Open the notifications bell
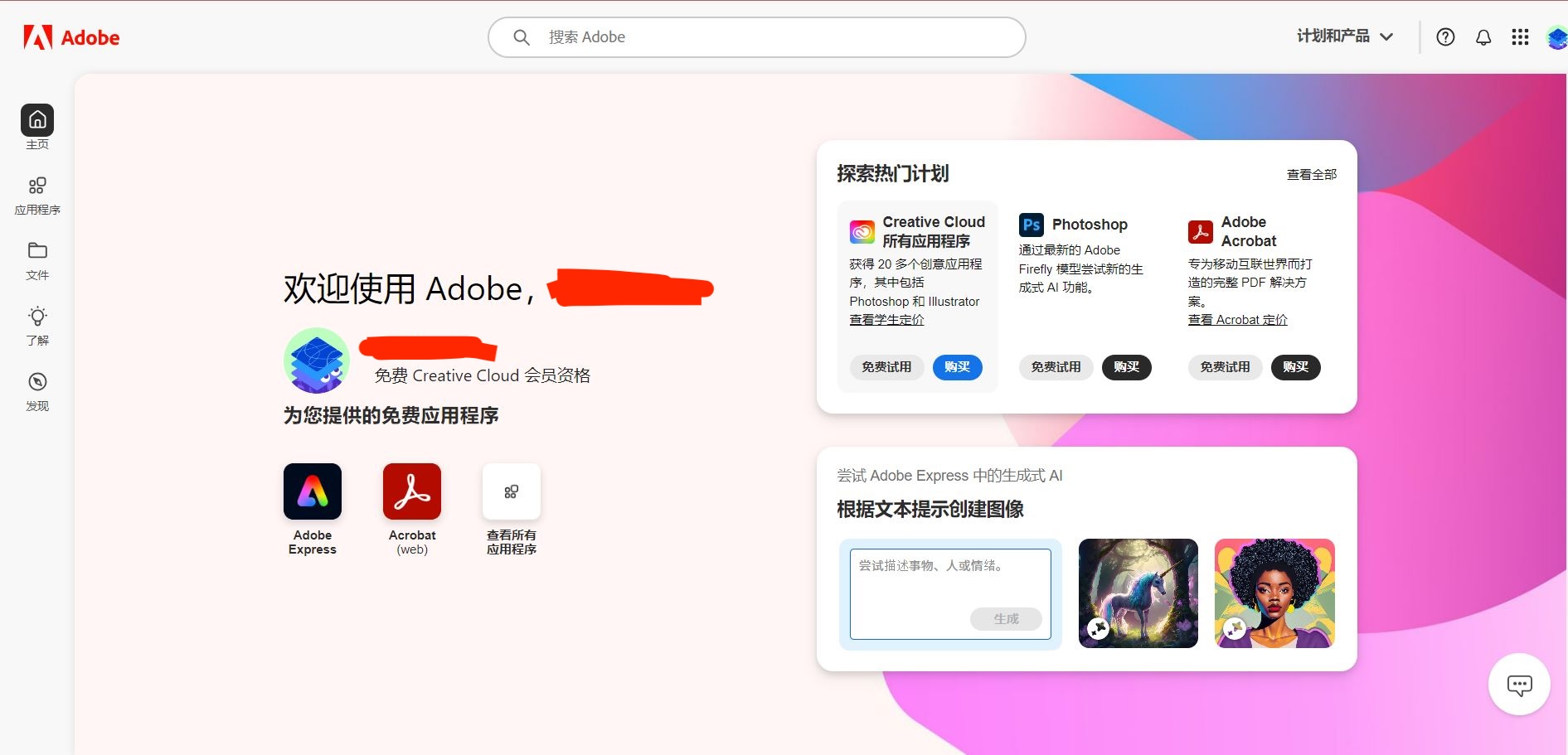This screenshot has height=755, width=1568. point(1483,37)
